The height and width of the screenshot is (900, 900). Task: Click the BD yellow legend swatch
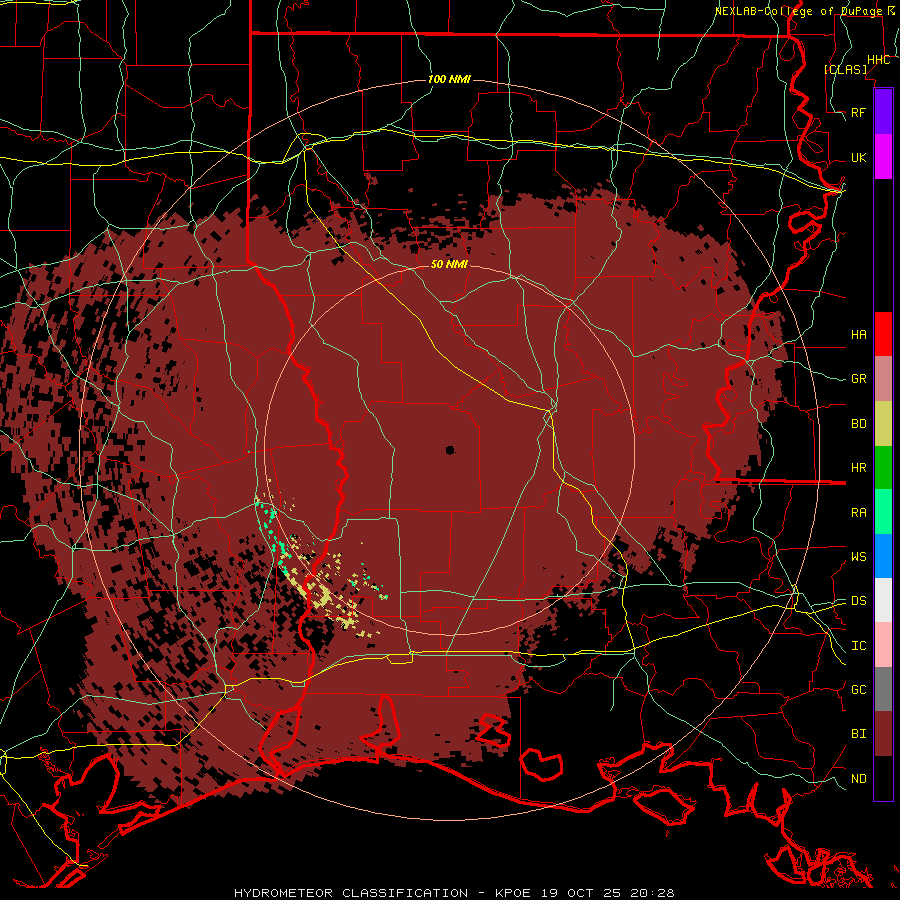[883, 423]
